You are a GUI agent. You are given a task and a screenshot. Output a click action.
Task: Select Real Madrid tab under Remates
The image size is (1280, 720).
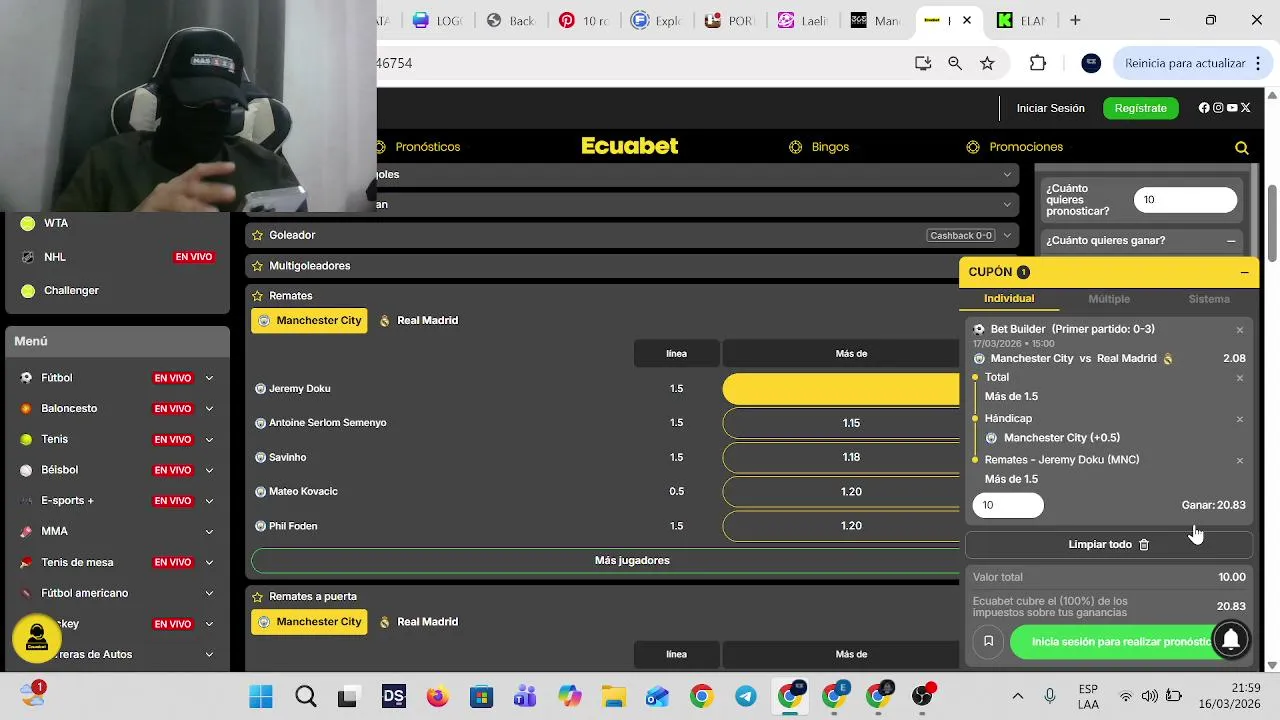point(418,321)
